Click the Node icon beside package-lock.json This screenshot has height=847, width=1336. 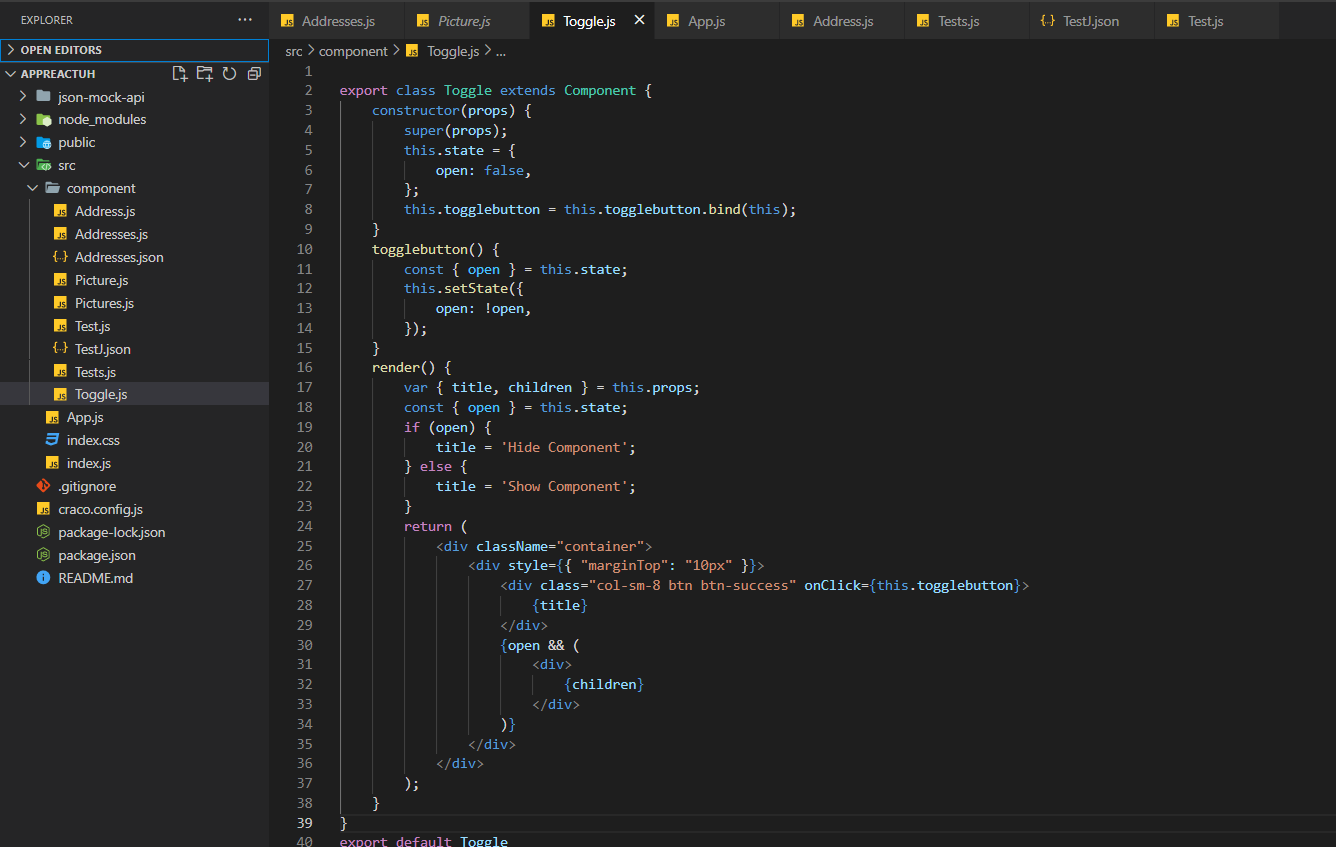43,532
